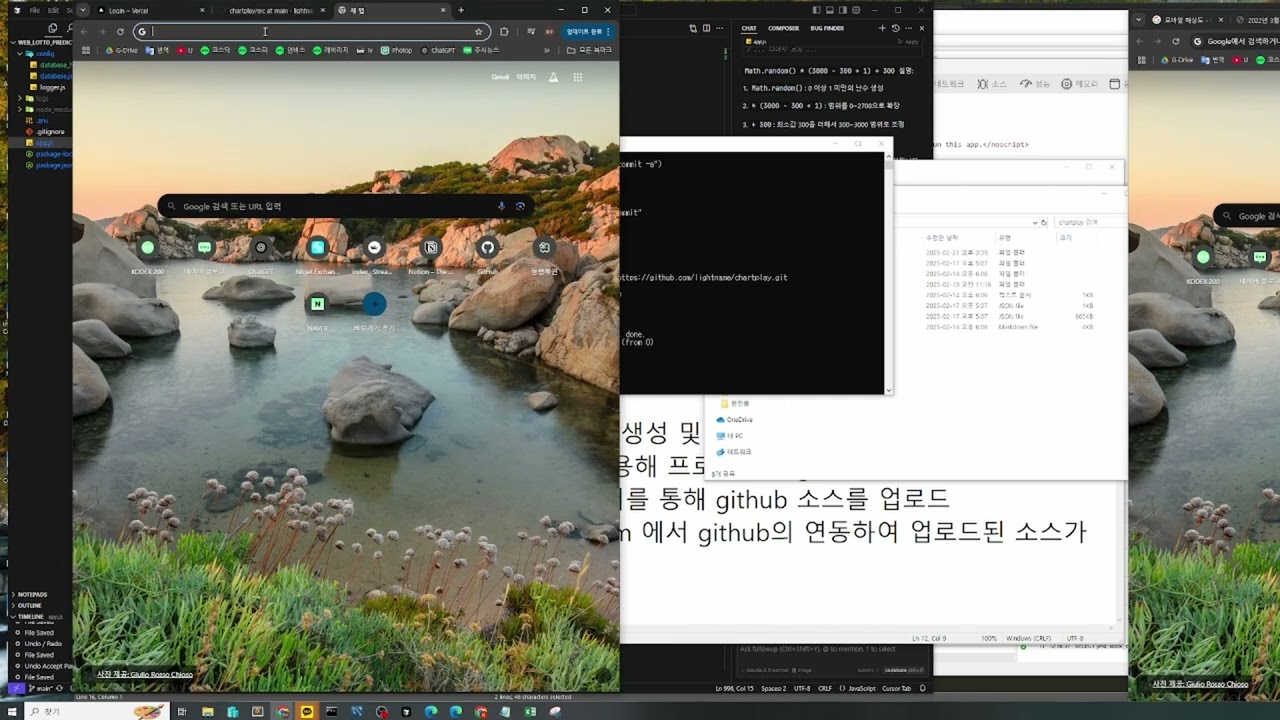Open Google apps grid on new tab
This screenshot has width=1280, height=720.
click(x=578, y=77)
